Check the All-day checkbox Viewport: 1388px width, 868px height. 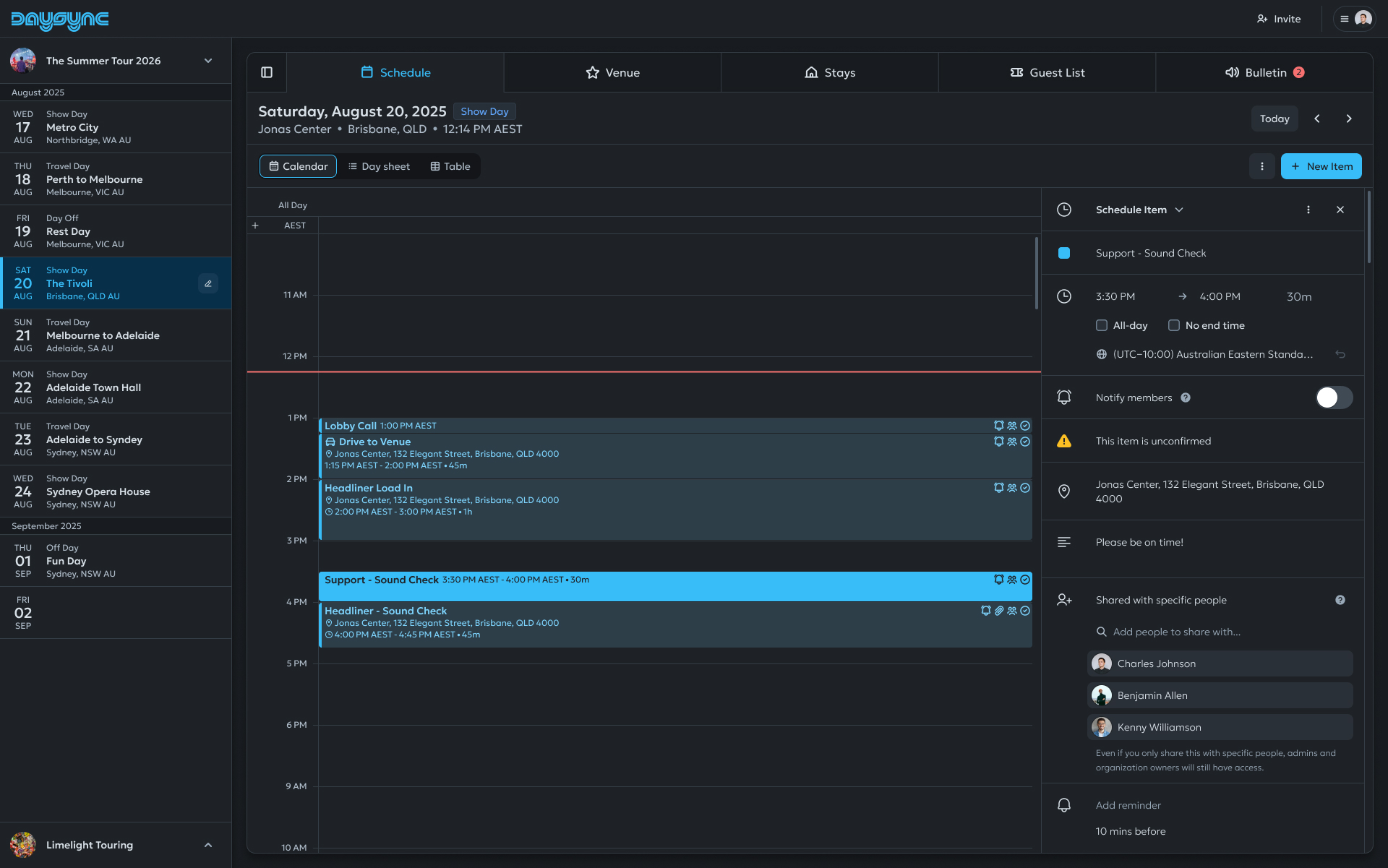(x=1102, y=325)
